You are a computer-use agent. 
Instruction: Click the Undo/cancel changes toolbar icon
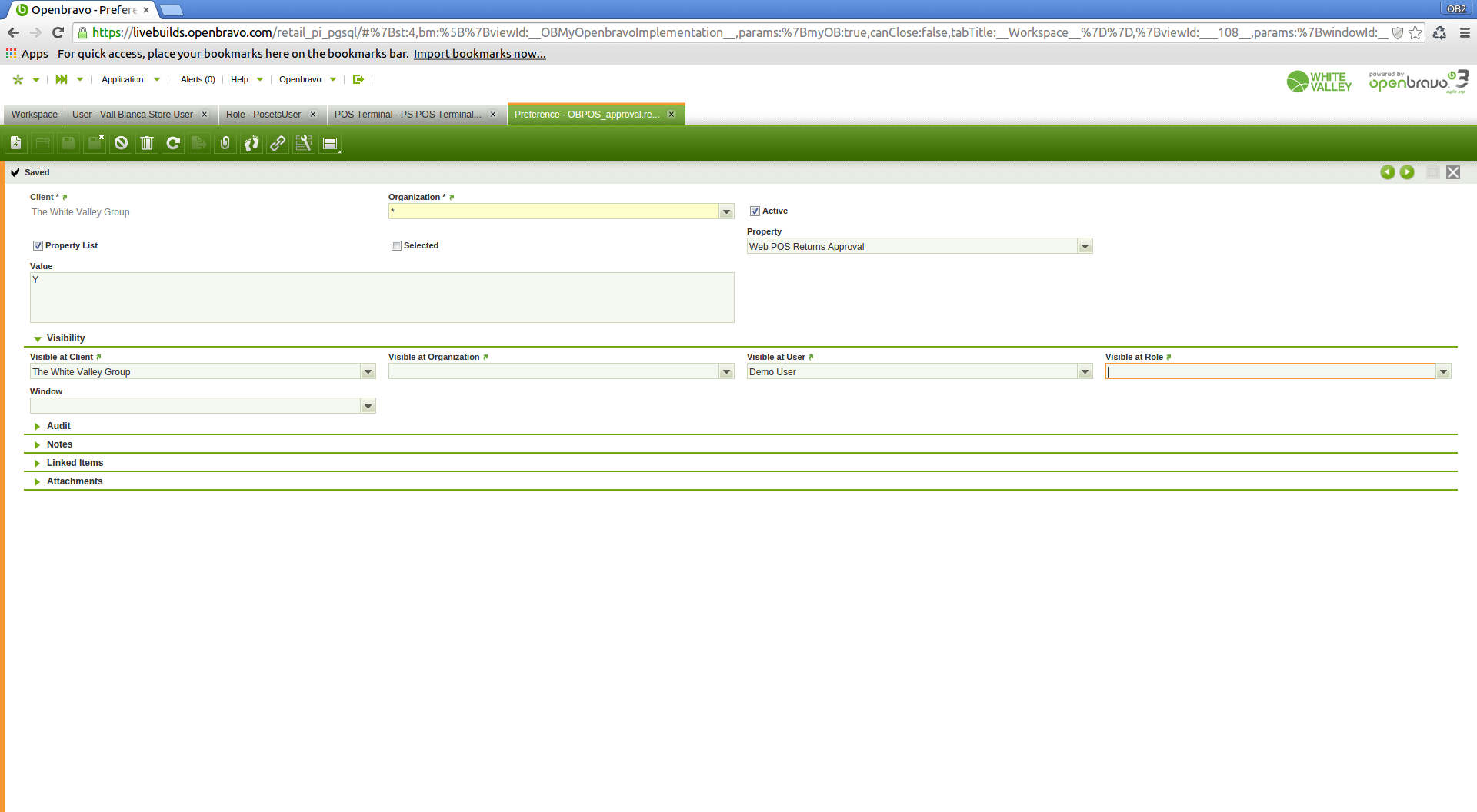(x=121, y=143)
